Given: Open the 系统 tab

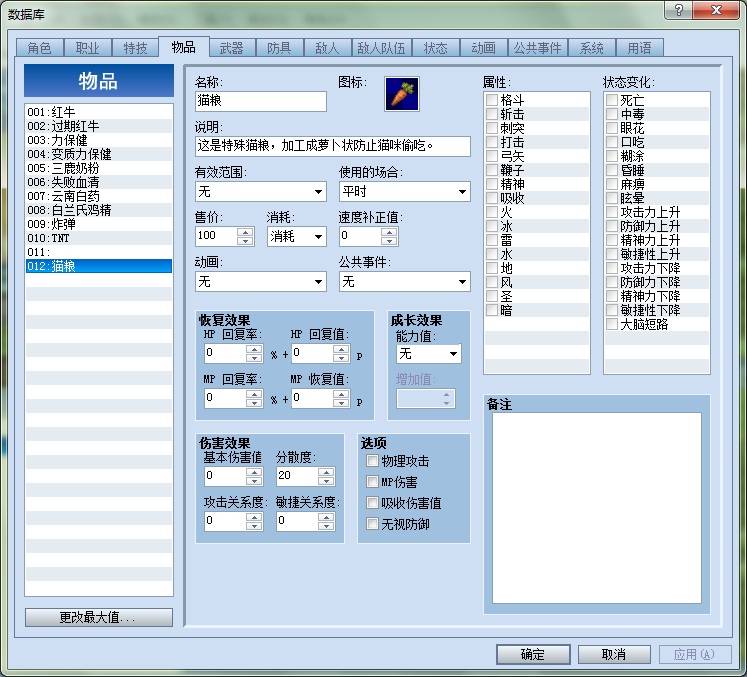Looking at the screenshot, I should point(592,48).
